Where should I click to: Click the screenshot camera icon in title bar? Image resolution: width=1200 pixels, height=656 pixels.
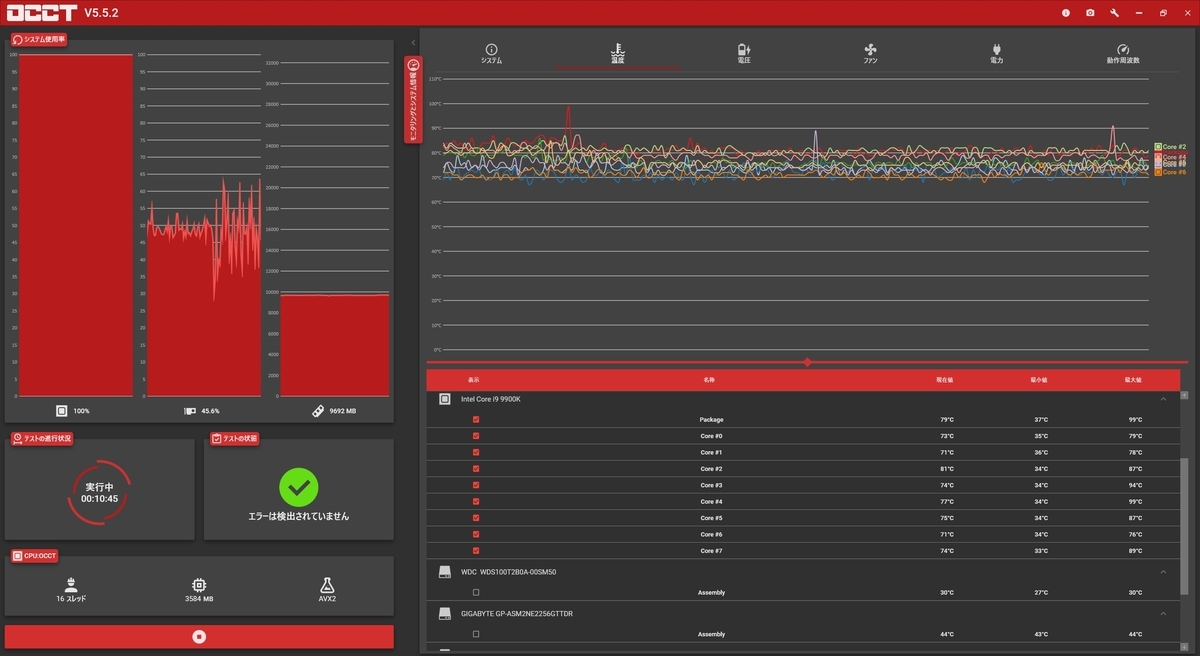(x=1090, y=13)
